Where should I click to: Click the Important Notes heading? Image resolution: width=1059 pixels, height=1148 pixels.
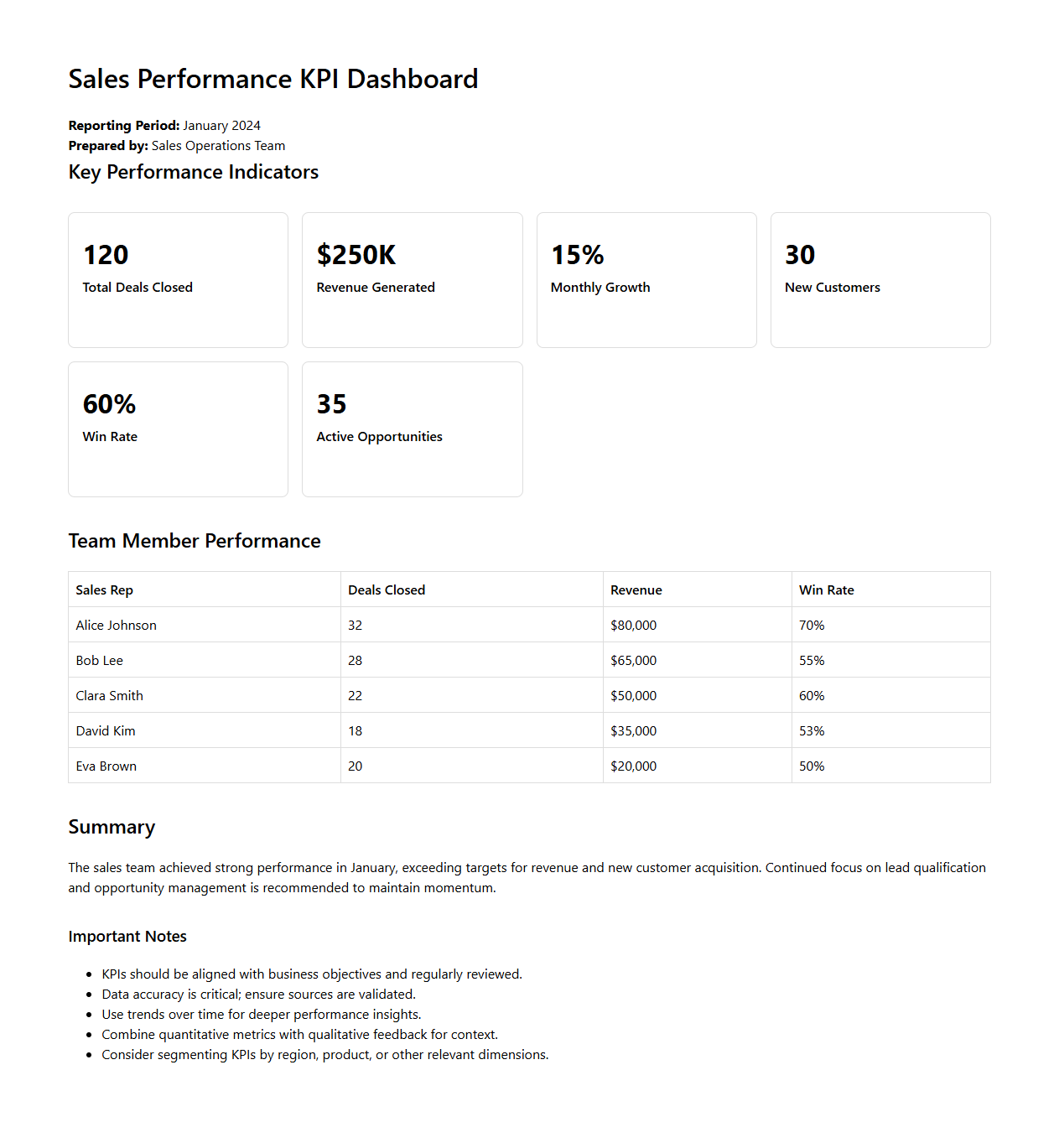pyautogui.click(x=127, y=937)
